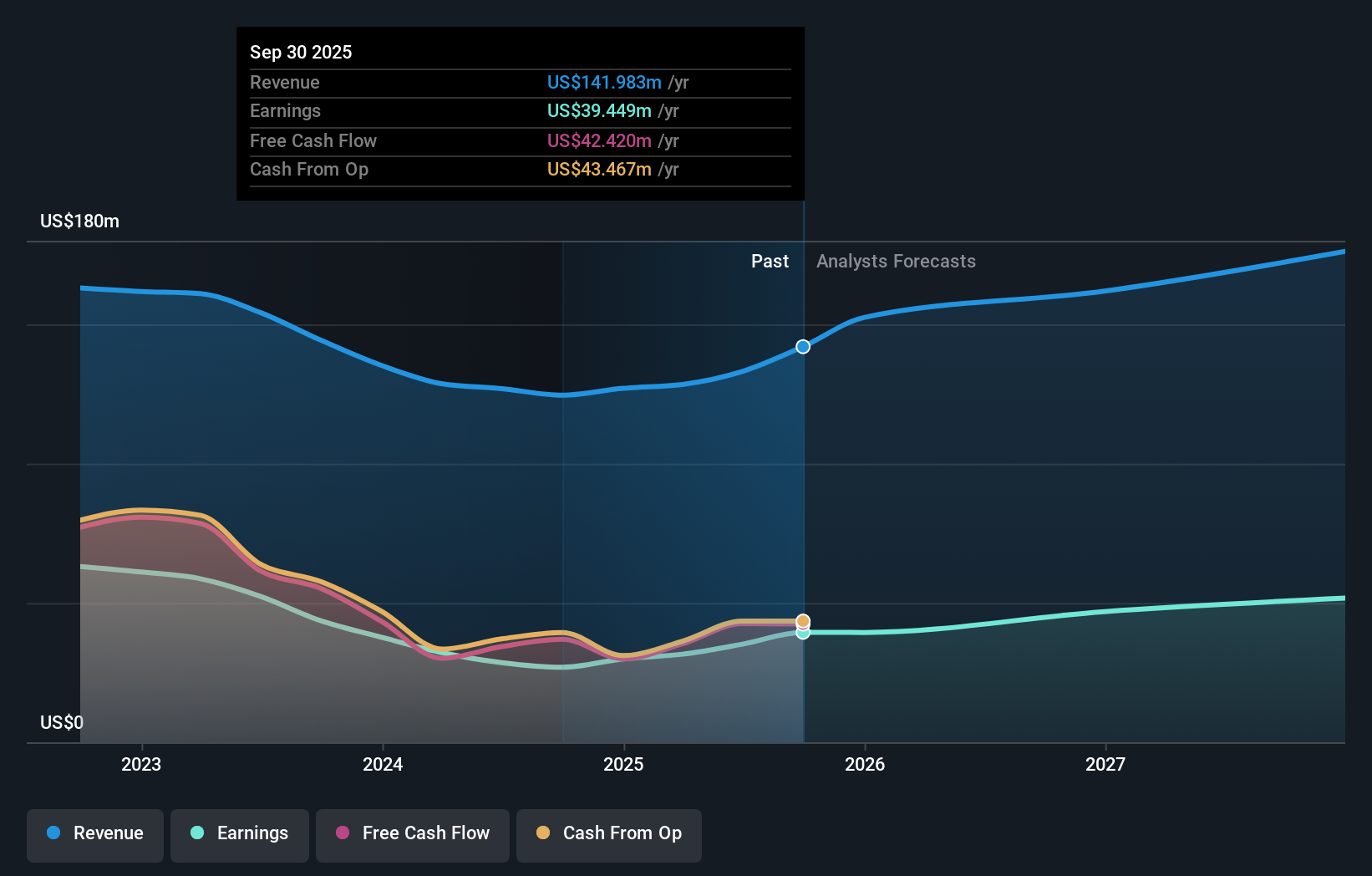Click the 2024 label on the x-axis

click(382, 763)
